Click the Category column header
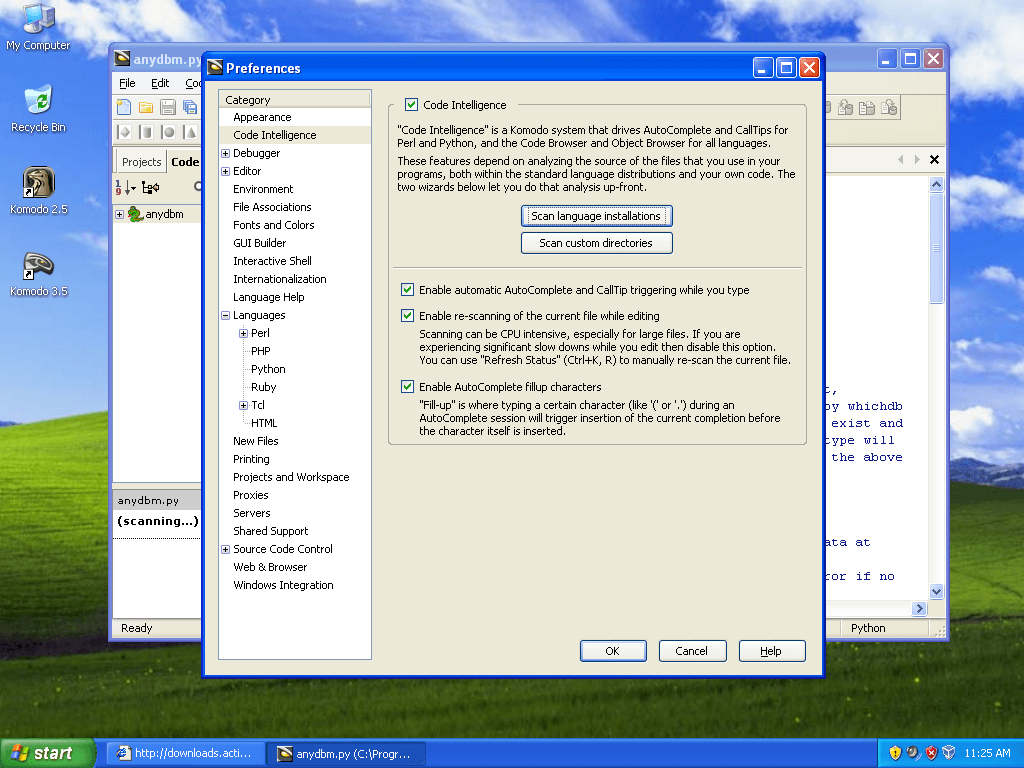The width and height of the screenshot is (1024, 768). coord(295,99)
